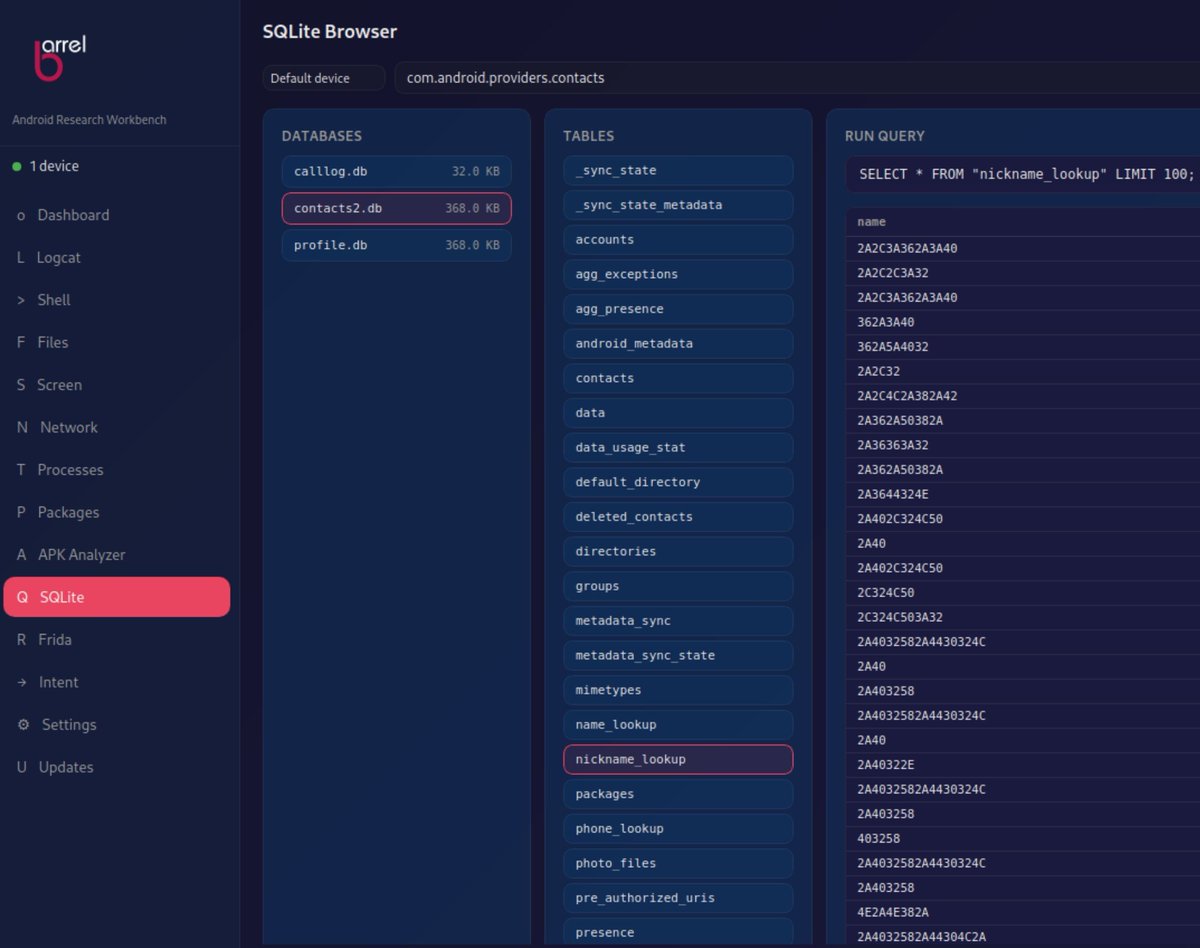Go to the Logcat page label
This screenshot has width=1200, height=948.
[x=59, y=258]
